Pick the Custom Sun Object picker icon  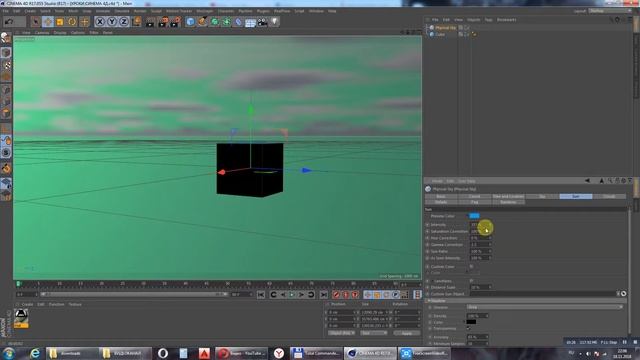[x=623, y=294]
